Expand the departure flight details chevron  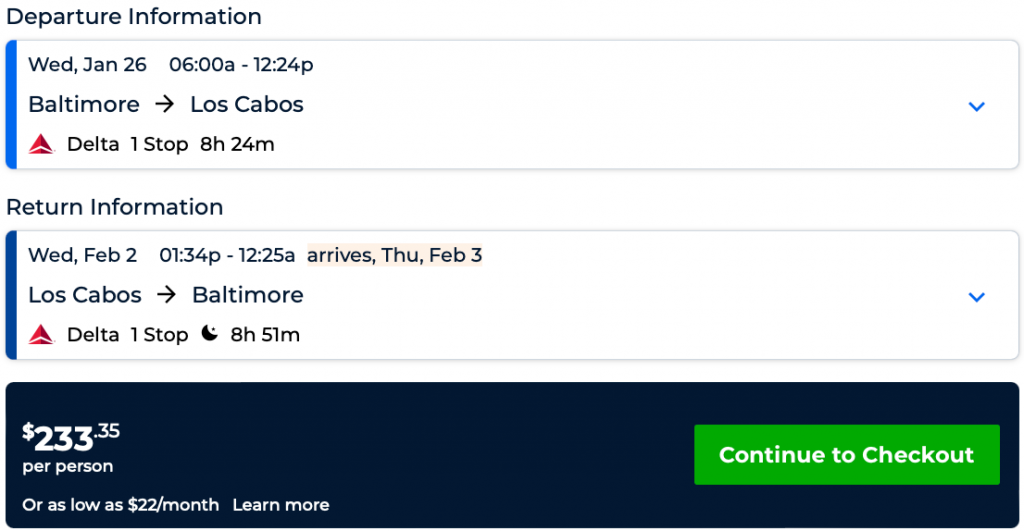[977, 106]
